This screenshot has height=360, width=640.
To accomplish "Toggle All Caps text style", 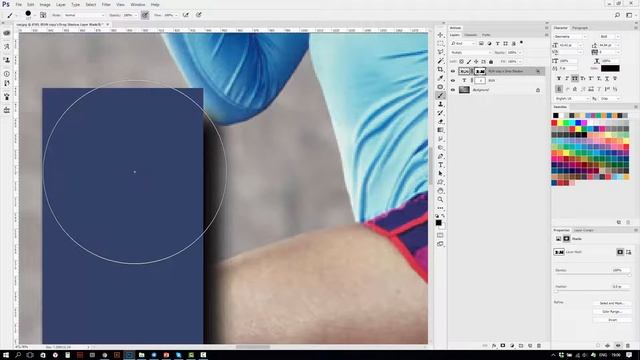I will click(575, 78).
